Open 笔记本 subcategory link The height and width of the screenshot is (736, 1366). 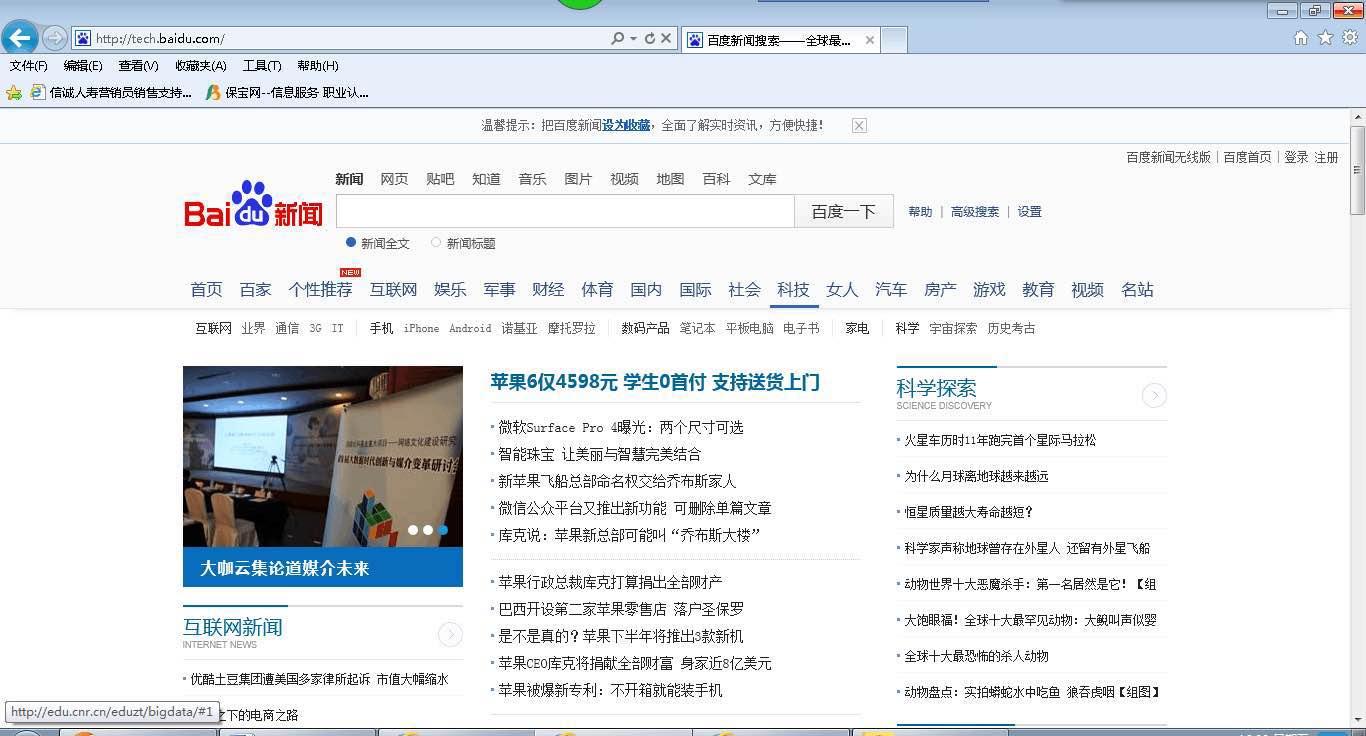point(697,328)
